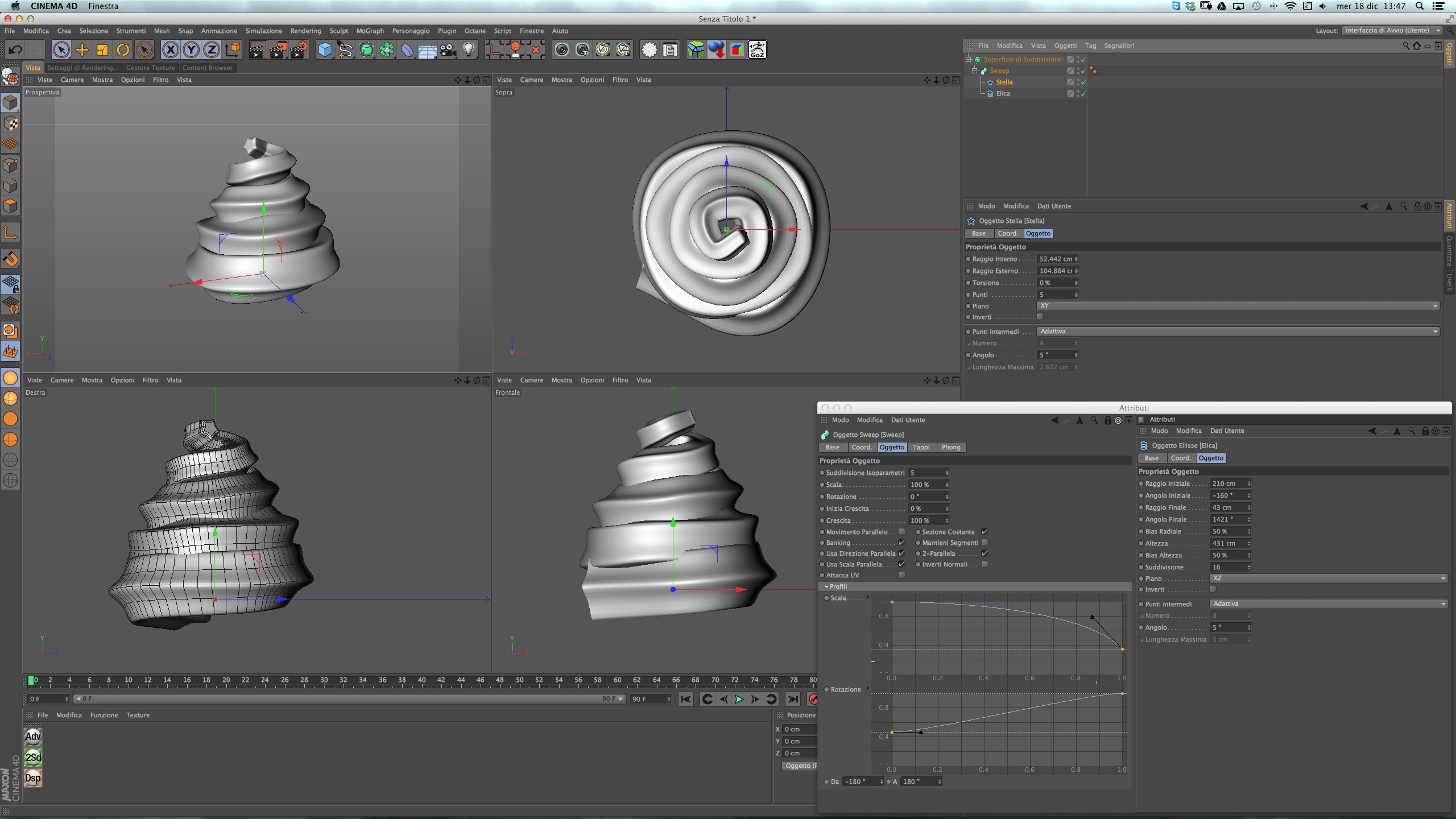Viewport: 1456px width, 819px height.
Task: Select the Elica object in tree
Action: (1003, 94)
